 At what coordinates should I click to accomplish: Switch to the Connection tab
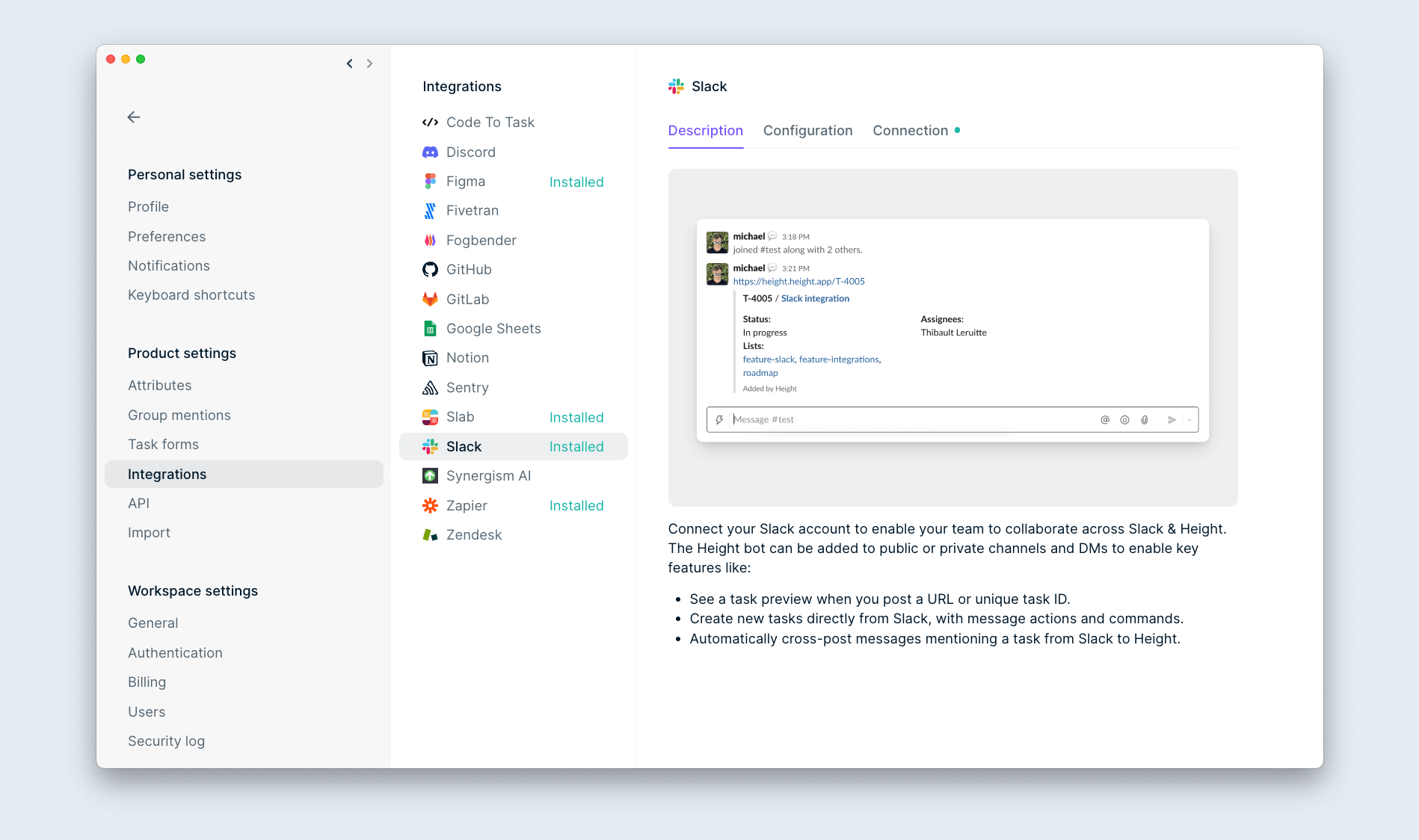click(x=910, y=131)
